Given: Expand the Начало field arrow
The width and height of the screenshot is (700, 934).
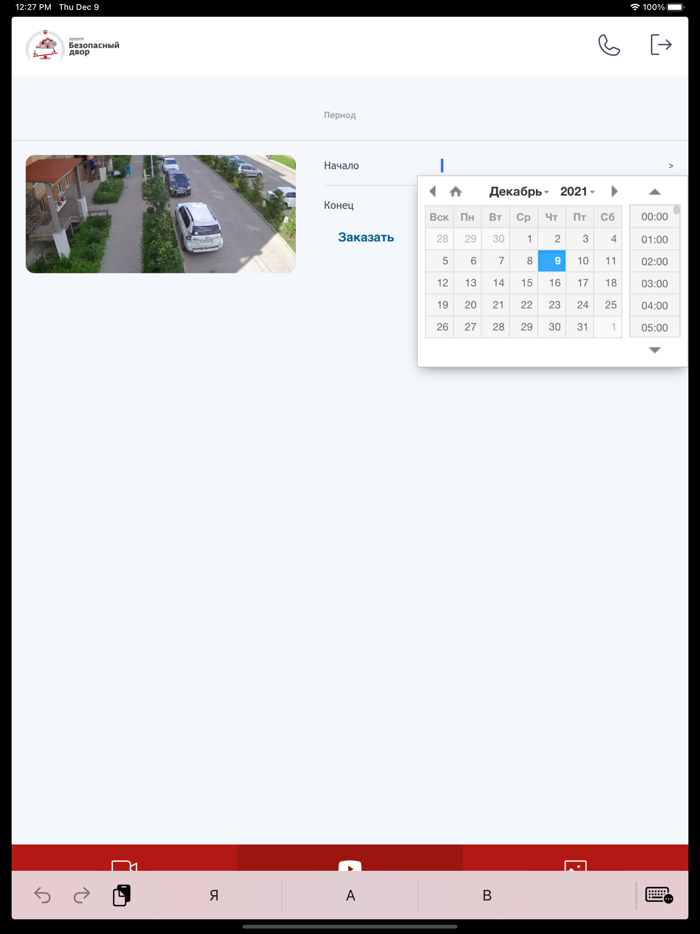Looking at the screenshot, I should (671, 166).
